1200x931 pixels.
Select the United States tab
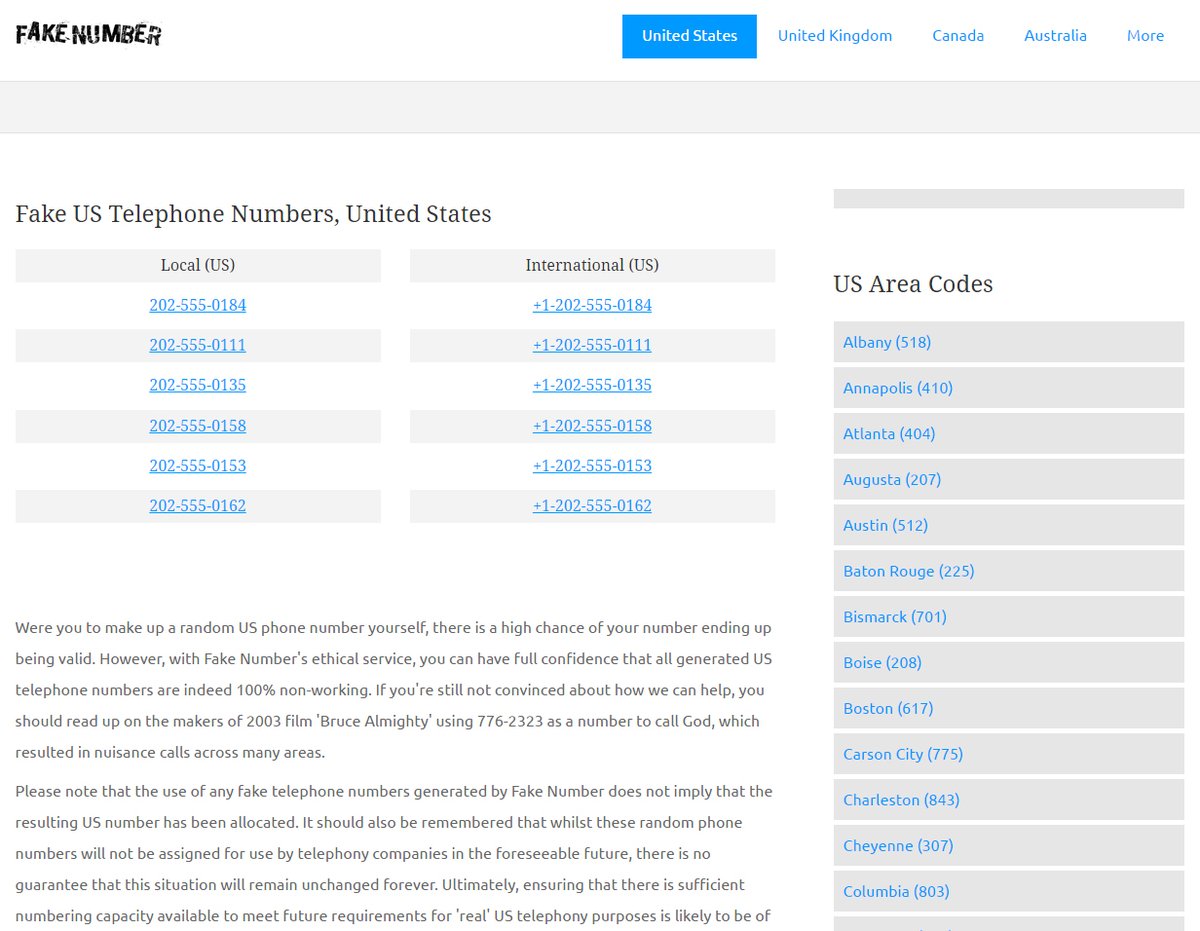click(689, 36)
